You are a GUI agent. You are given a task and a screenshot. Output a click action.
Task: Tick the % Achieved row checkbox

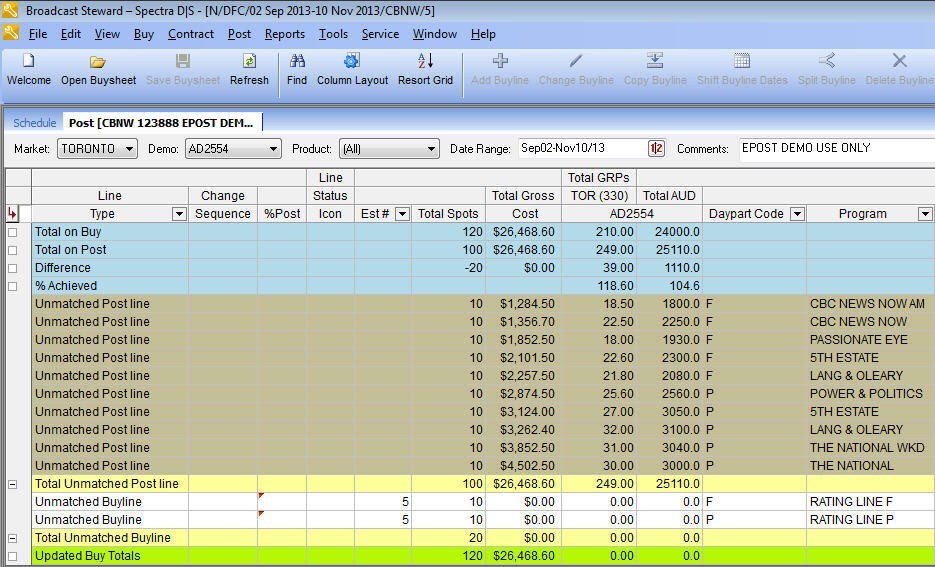click(x=13, y=286)
